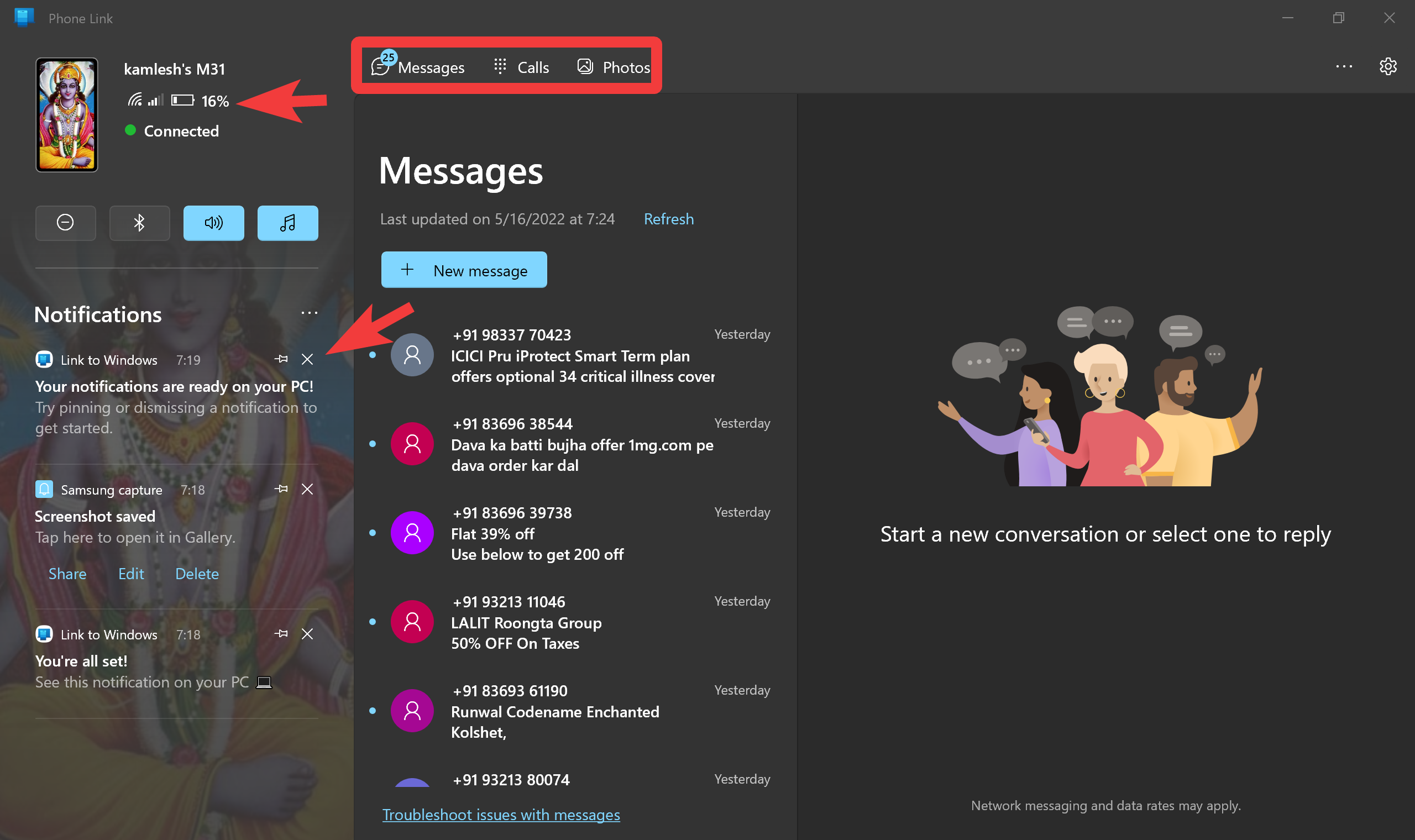Click Link to Windows icon at 7:19
1415x840 pixels.
(x=44, y=359)
